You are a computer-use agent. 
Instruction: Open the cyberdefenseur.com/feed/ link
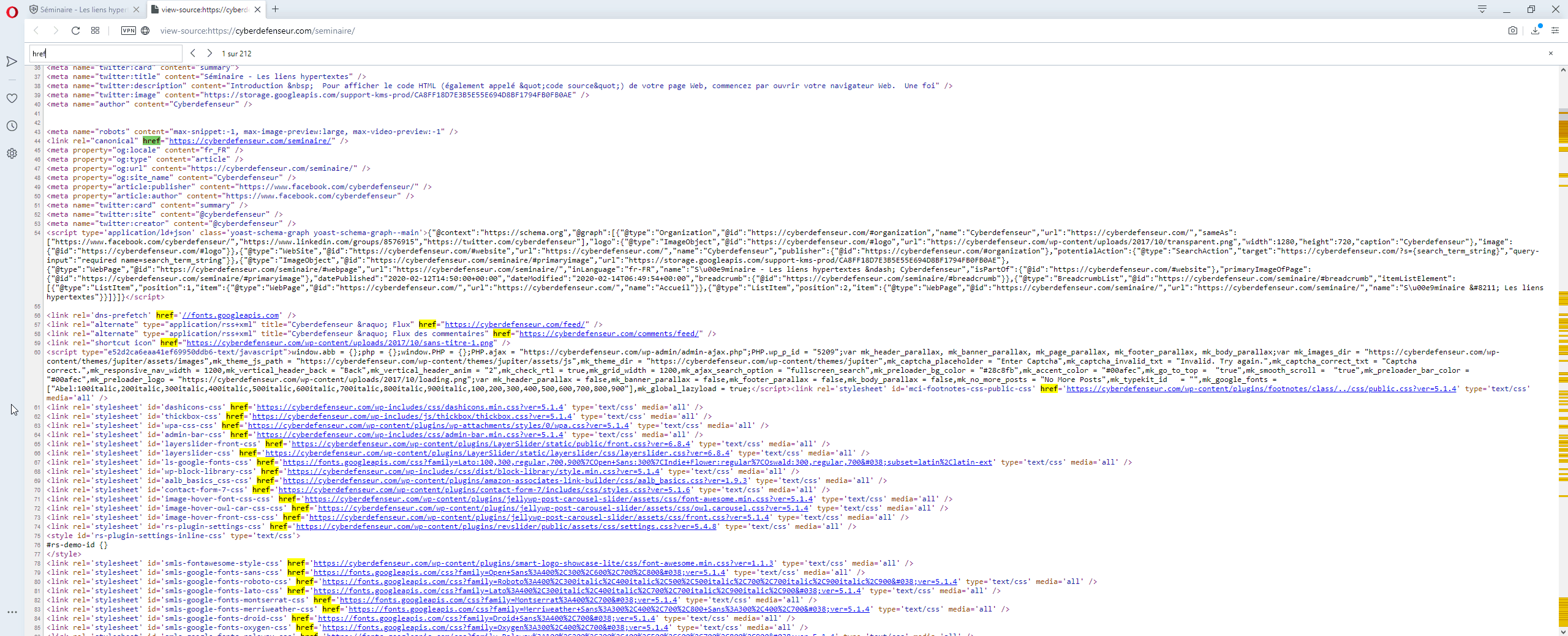click(x=514, y=324)
